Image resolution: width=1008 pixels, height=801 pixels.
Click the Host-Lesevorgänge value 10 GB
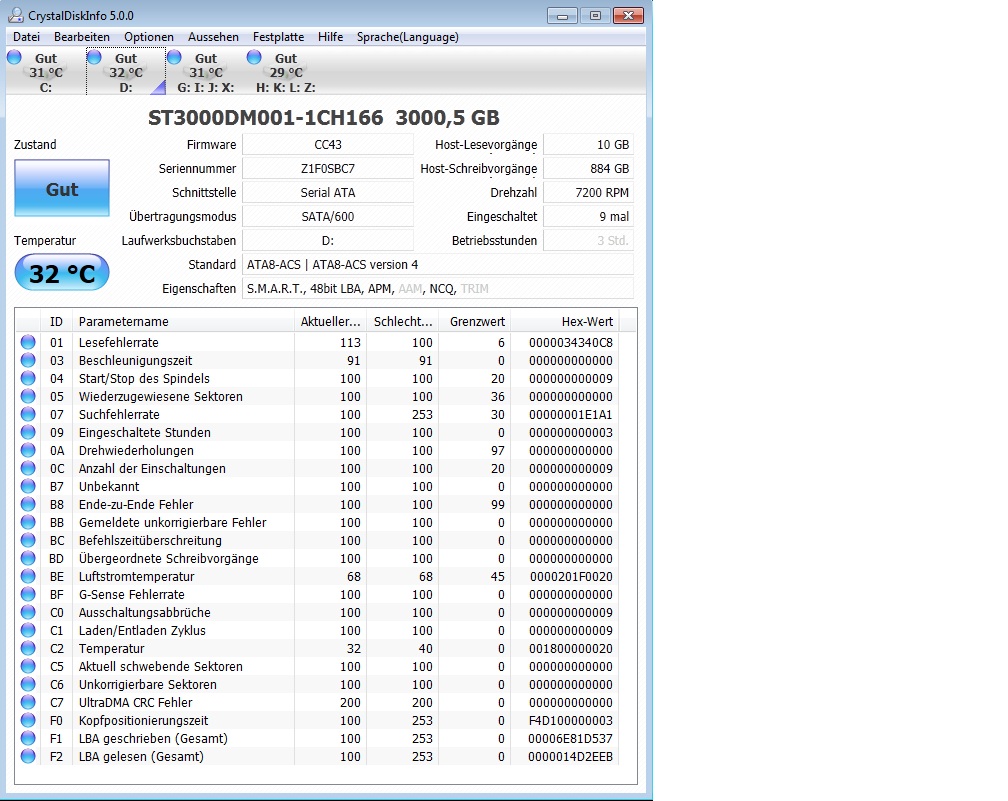pyautogui.click(x=588, y=145)
